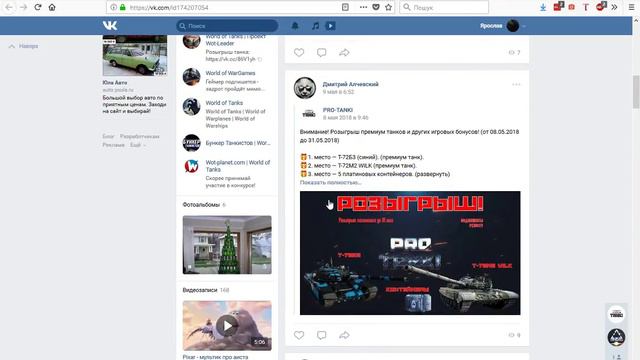
Task: Click the Назад scroll-up link
Action: coord(24,46)
